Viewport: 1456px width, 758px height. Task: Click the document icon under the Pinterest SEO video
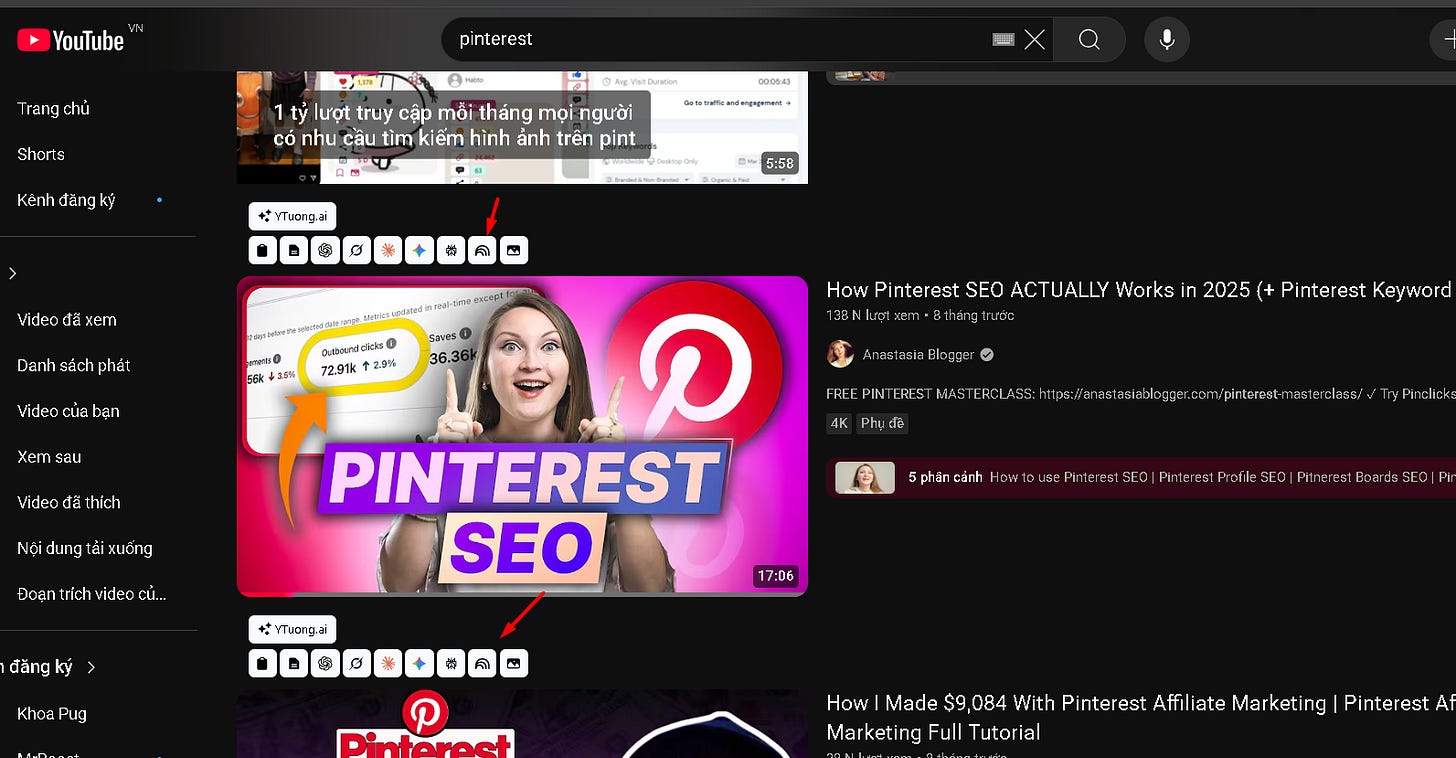294,663
